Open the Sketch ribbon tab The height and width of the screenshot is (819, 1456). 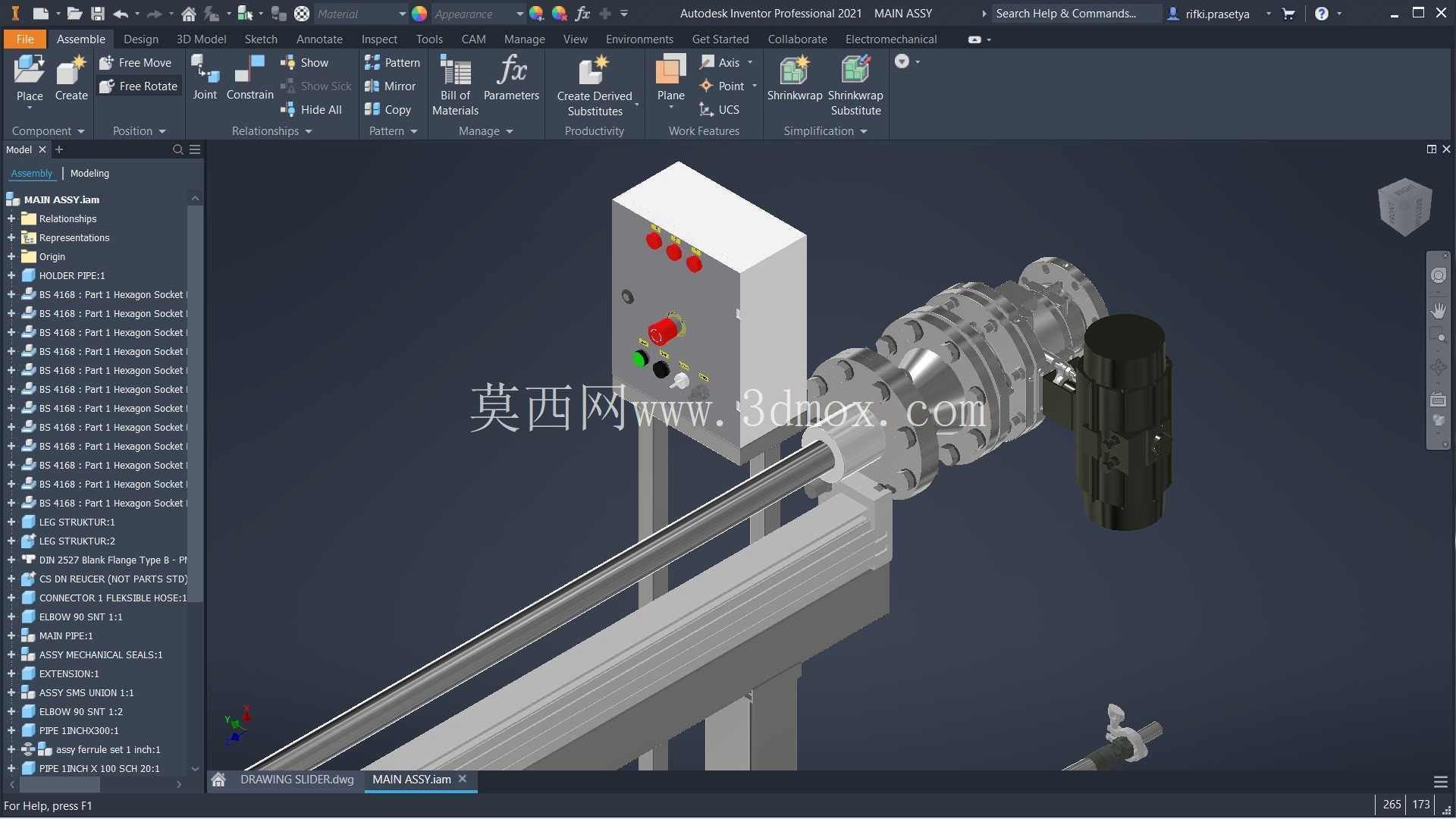pos(261,39)
